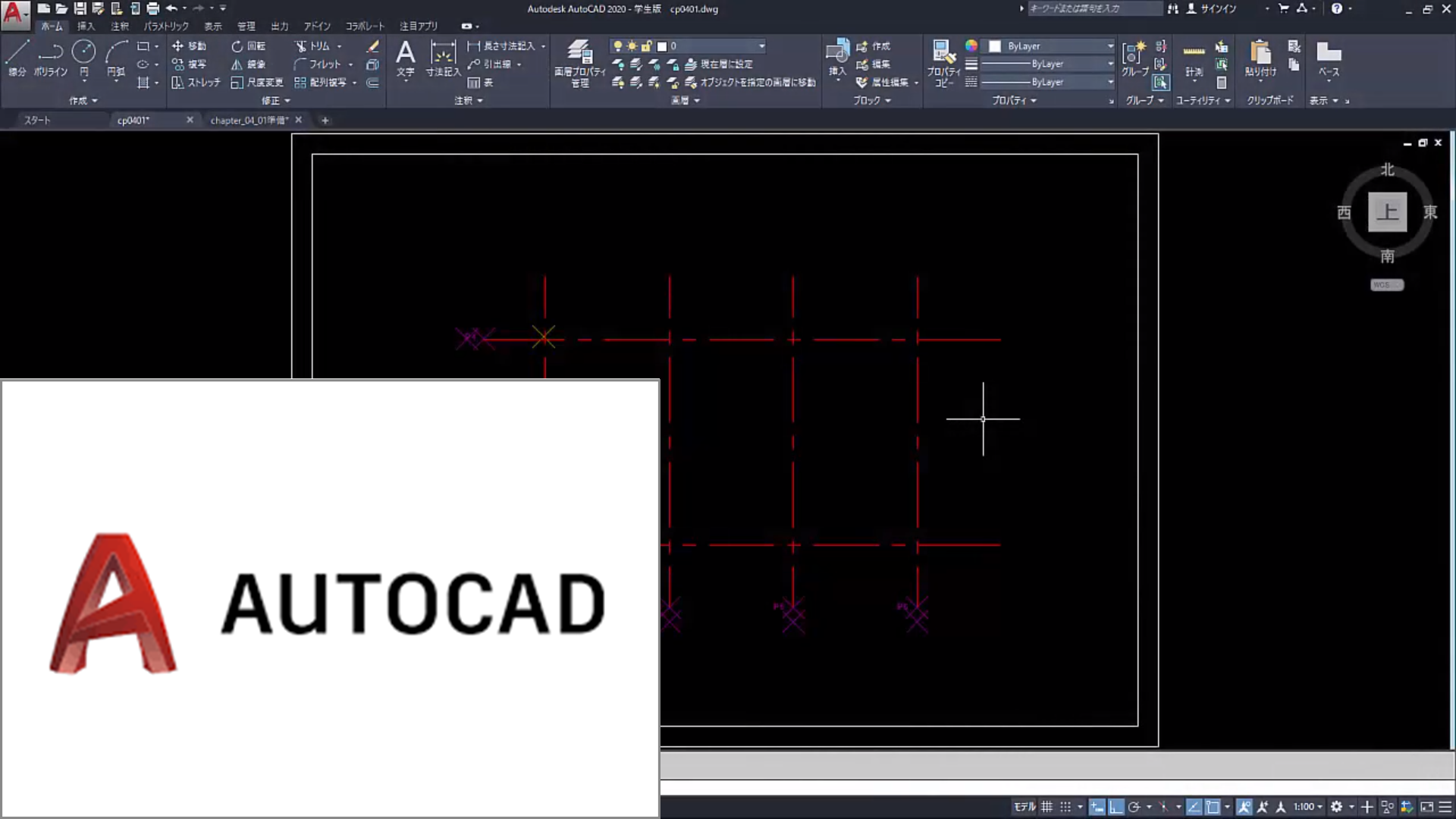
Task: Click block 作成 (Create) button
Action: (874, 46)
